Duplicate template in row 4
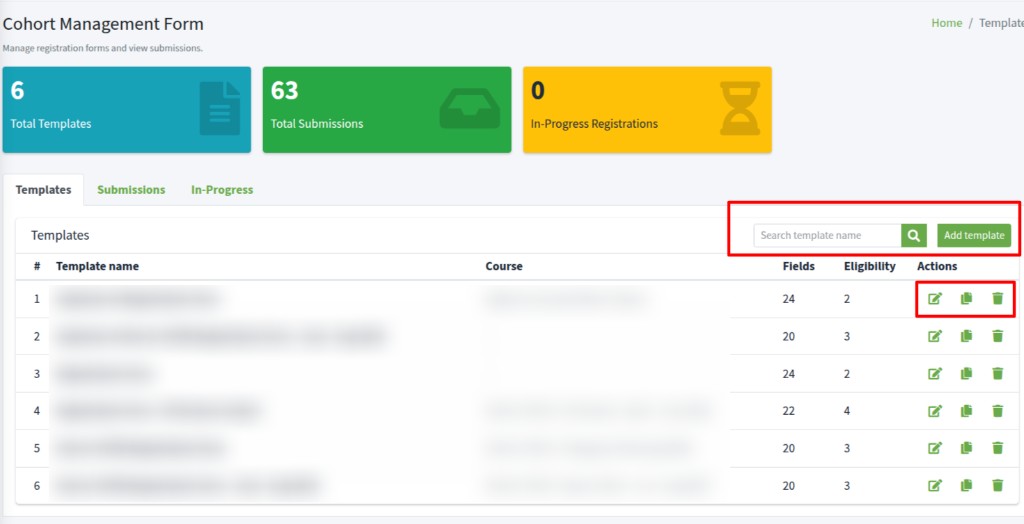 click(967, 411)
